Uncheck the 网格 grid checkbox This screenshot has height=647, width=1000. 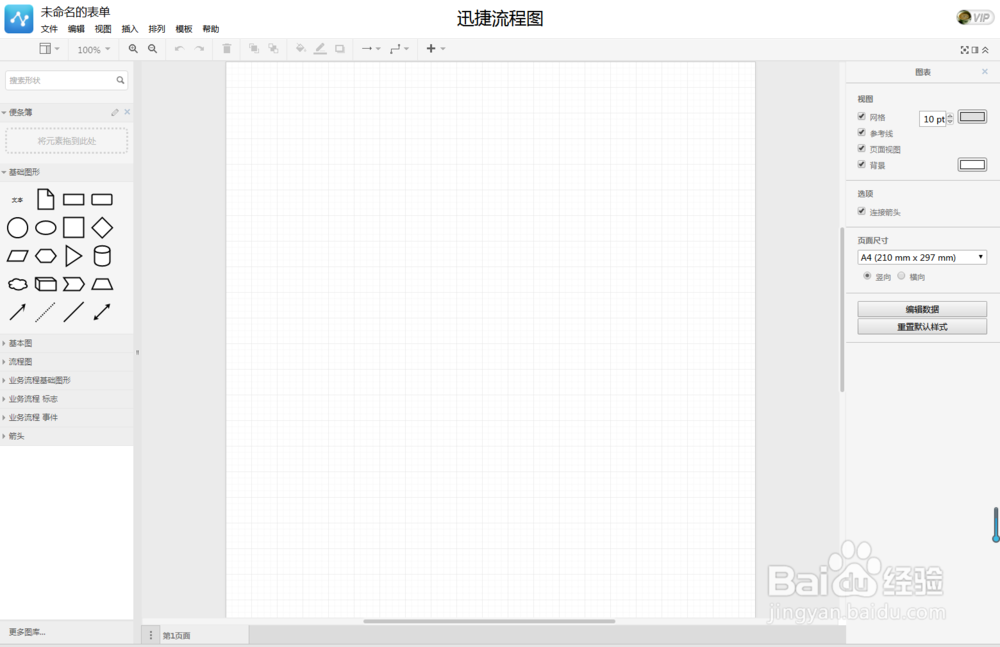click(x=862, y=116)
